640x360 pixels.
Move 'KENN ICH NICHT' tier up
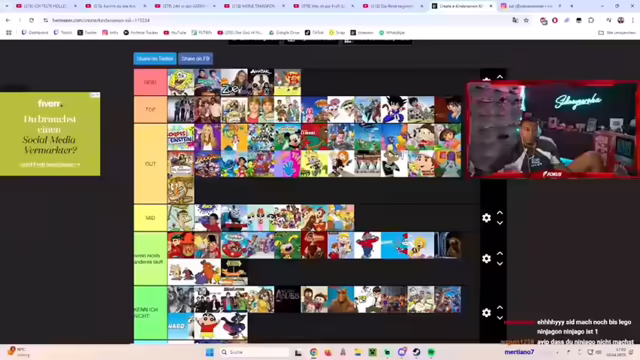click(500, 307)
